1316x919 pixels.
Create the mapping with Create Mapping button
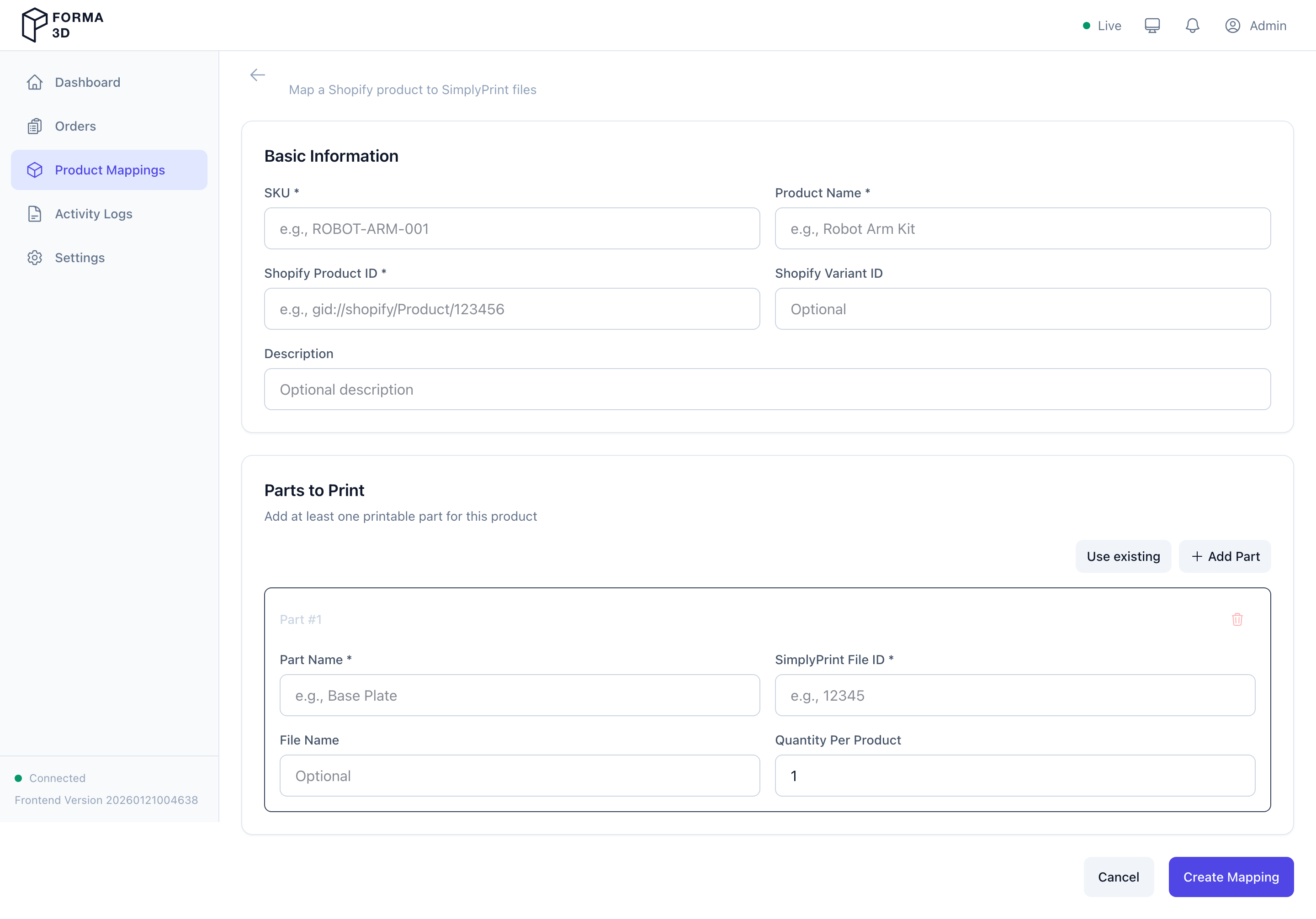tap(1231, 877)
